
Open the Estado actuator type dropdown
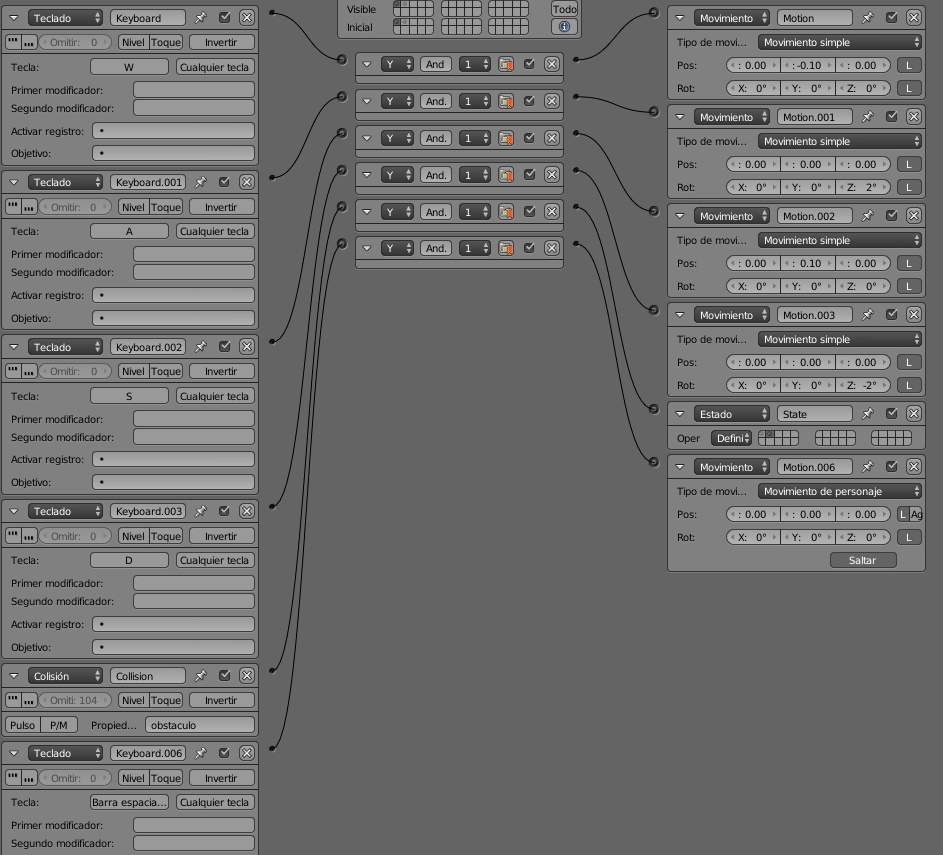click(731, 414)
